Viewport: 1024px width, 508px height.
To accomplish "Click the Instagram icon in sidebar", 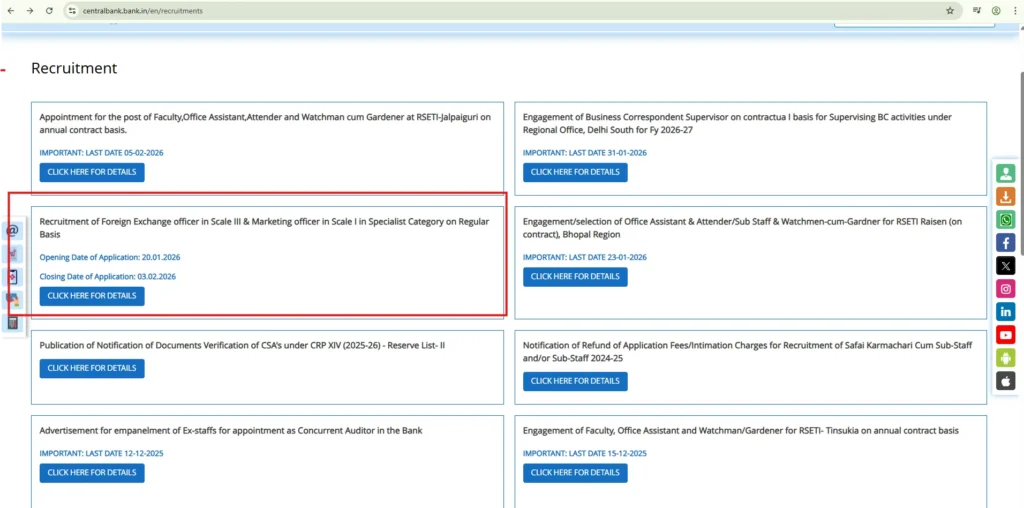I will (1005, 289).
